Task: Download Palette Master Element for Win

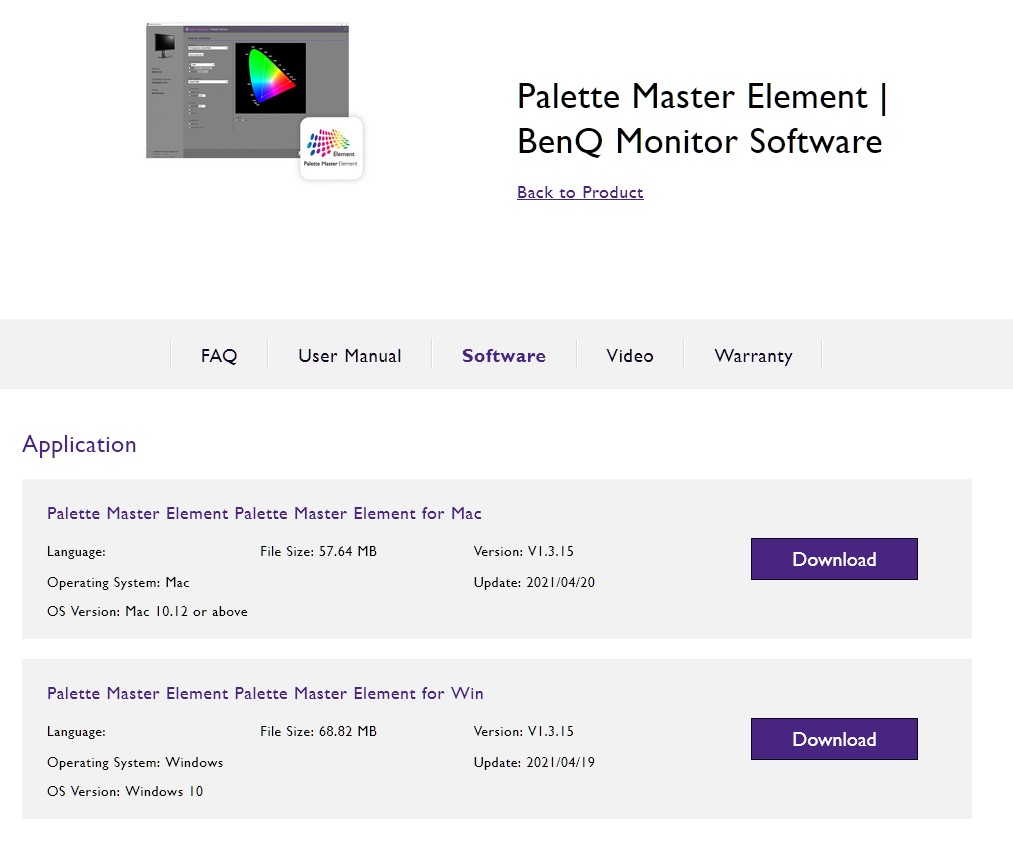Action: (834, 739)
